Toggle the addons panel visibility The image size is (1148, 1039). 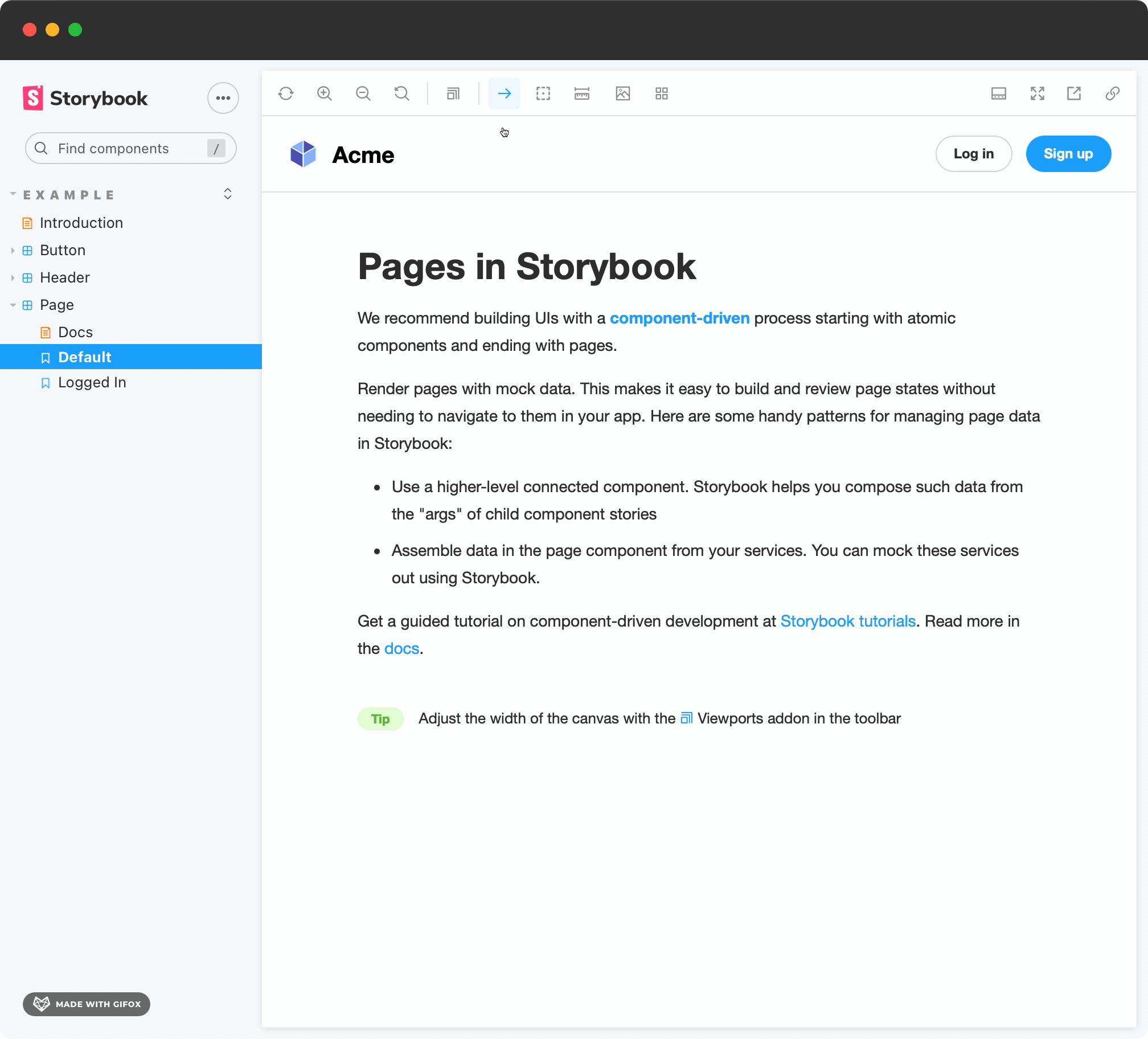pos(999,93)
